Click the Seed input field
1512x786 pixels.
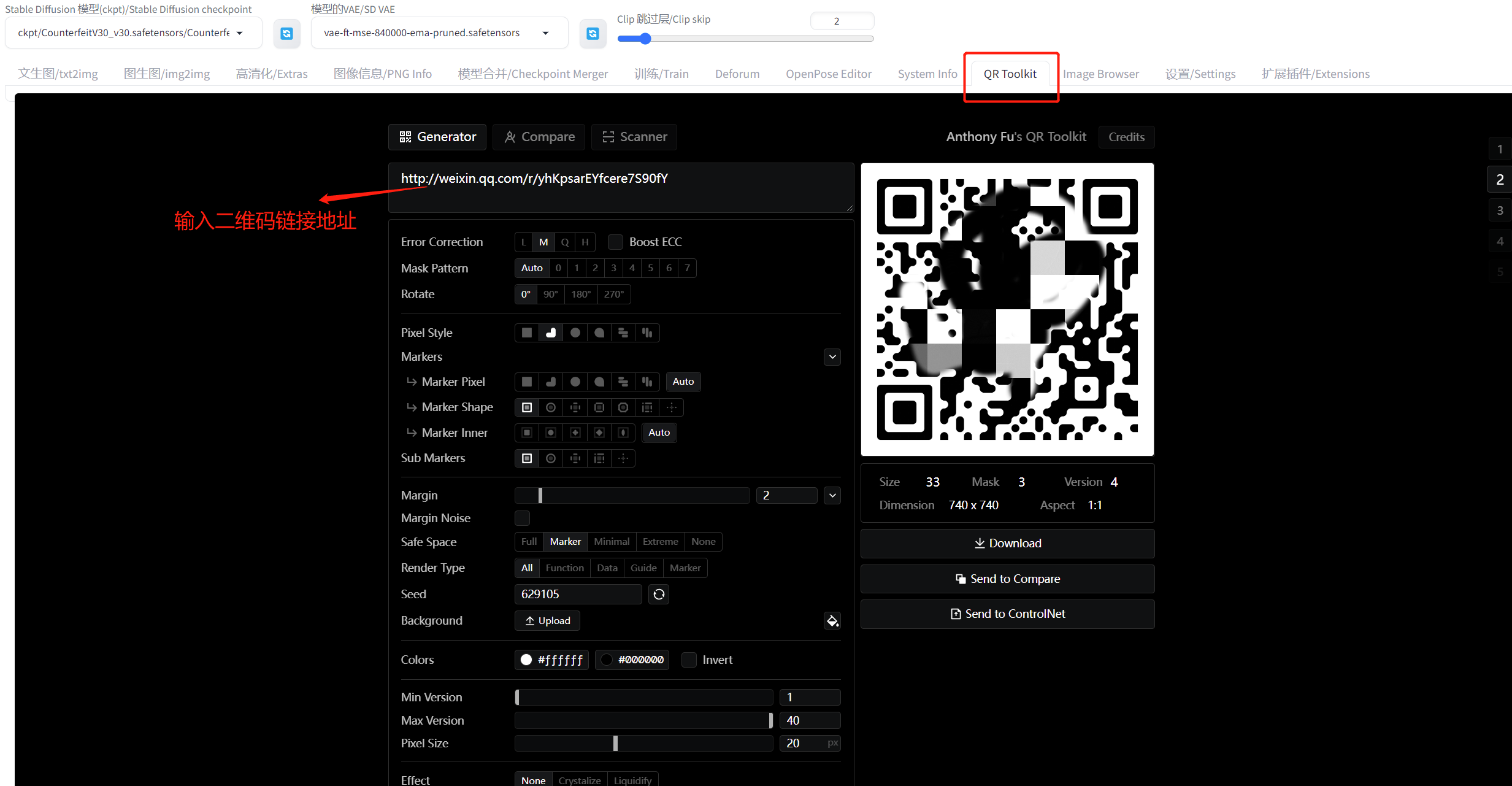(578, 594)
